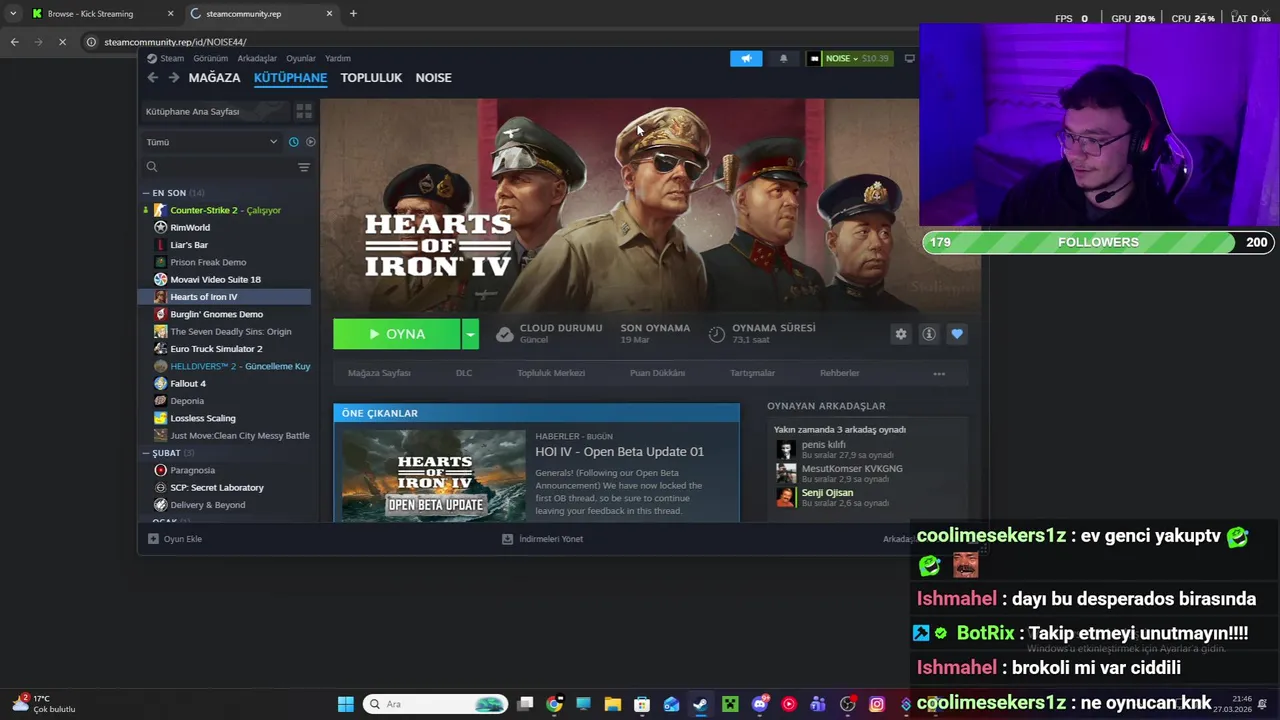Open the dropdown arrow beside OYNA
The height and width of the screenshot is (720, 1280).
470,334
